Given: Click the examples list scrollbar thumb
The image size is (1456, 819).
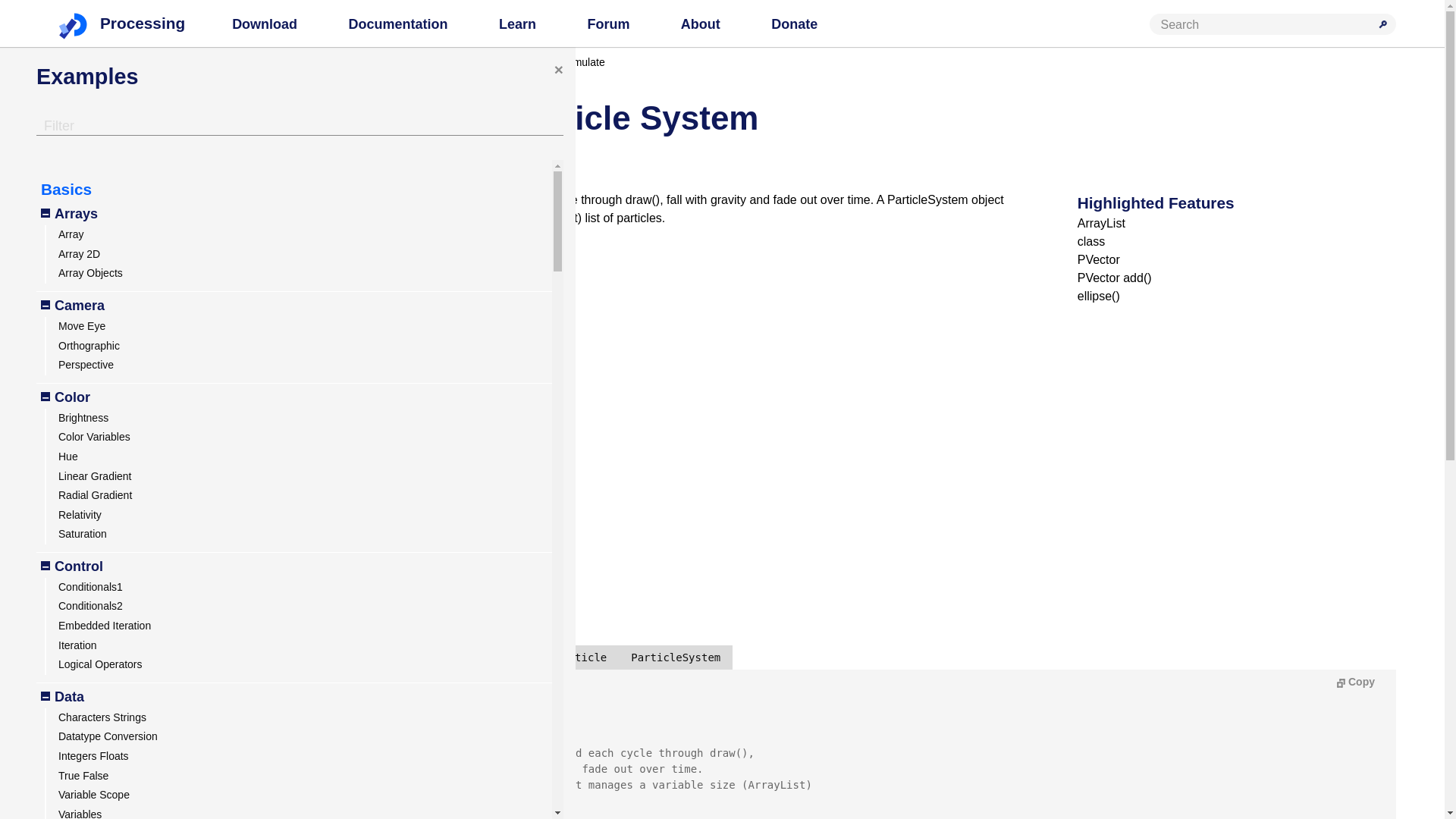Looking at the screenshot, I should [557, 221].
